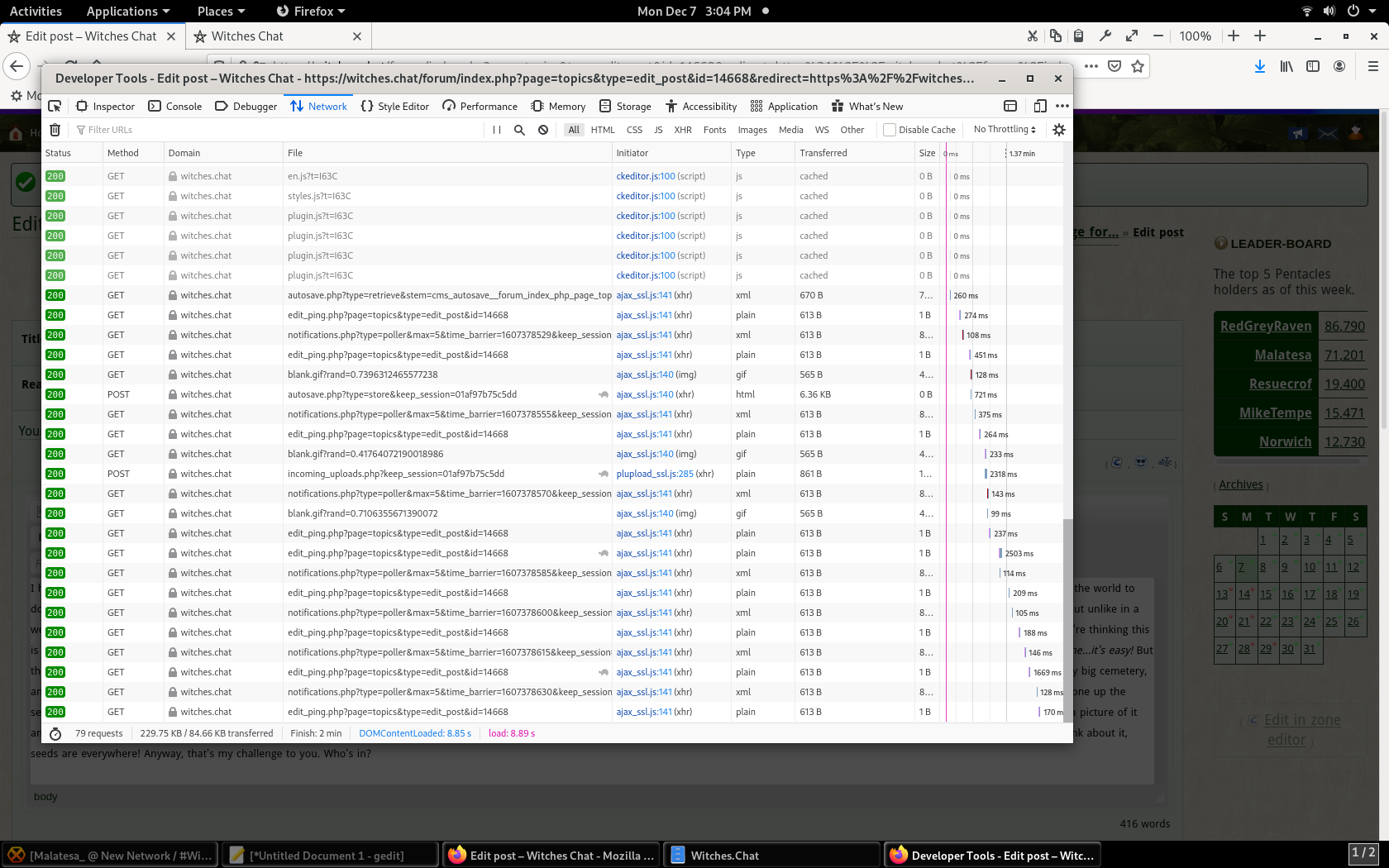The image size is (1389, 868).
Task: Enable the Disable Cache checkbox
Action: (890, 130)
